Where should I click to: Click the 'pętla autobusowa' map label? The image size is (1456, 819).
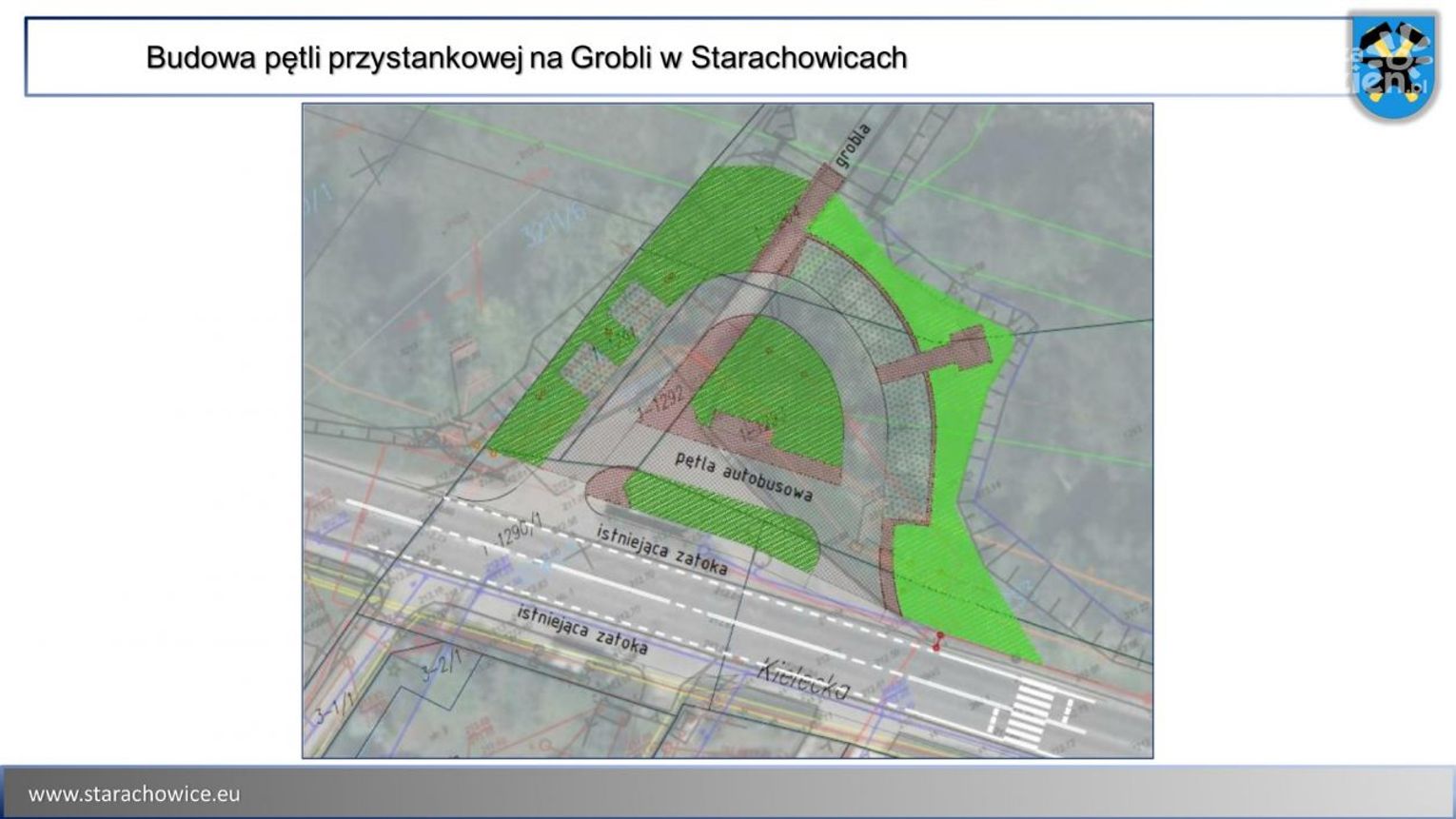[x=743, y=476]
